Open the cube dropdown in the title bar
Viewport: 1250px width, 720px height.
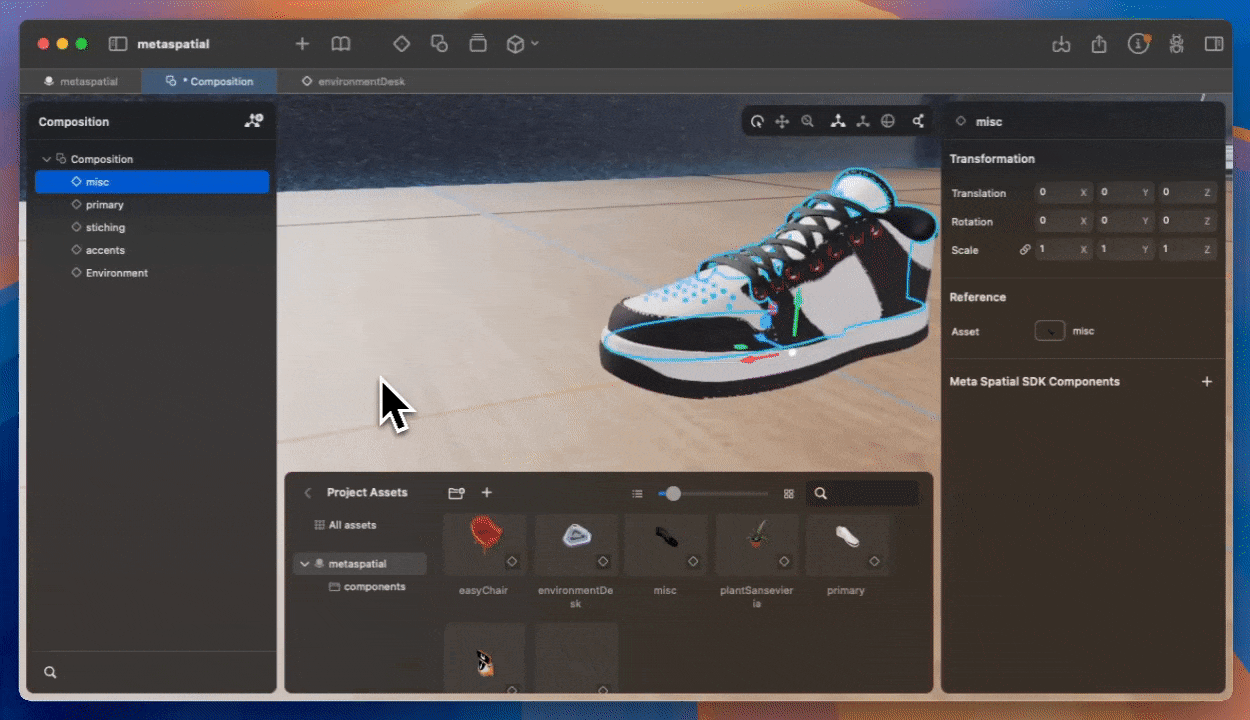(x=522, y=44)
